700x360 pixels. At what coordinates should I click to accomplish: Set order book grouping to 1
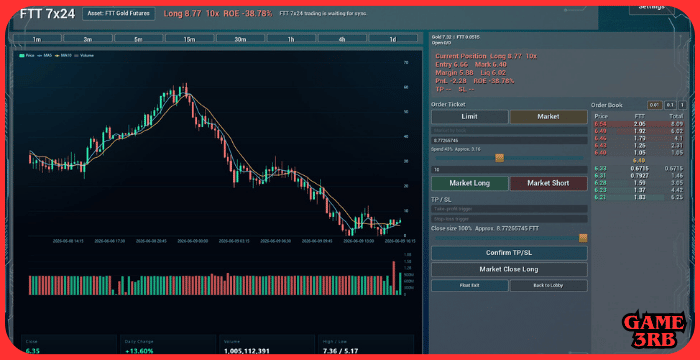682,105
